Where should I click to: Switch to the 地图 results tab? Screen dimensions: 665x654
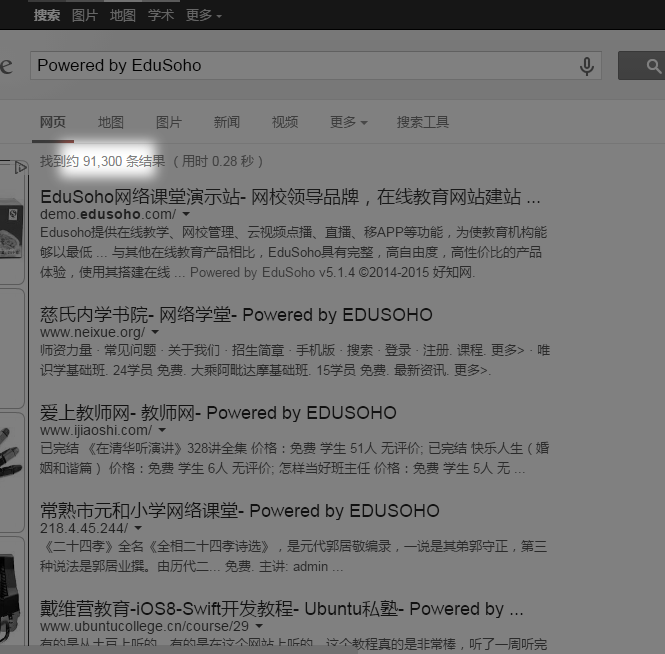111,122
